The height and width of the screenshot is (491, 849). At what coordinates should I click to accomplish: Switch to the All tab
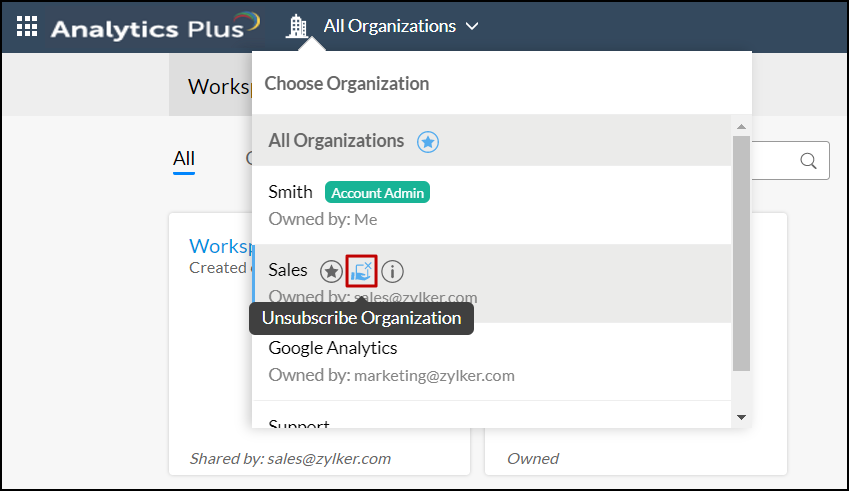pos(184,159)
